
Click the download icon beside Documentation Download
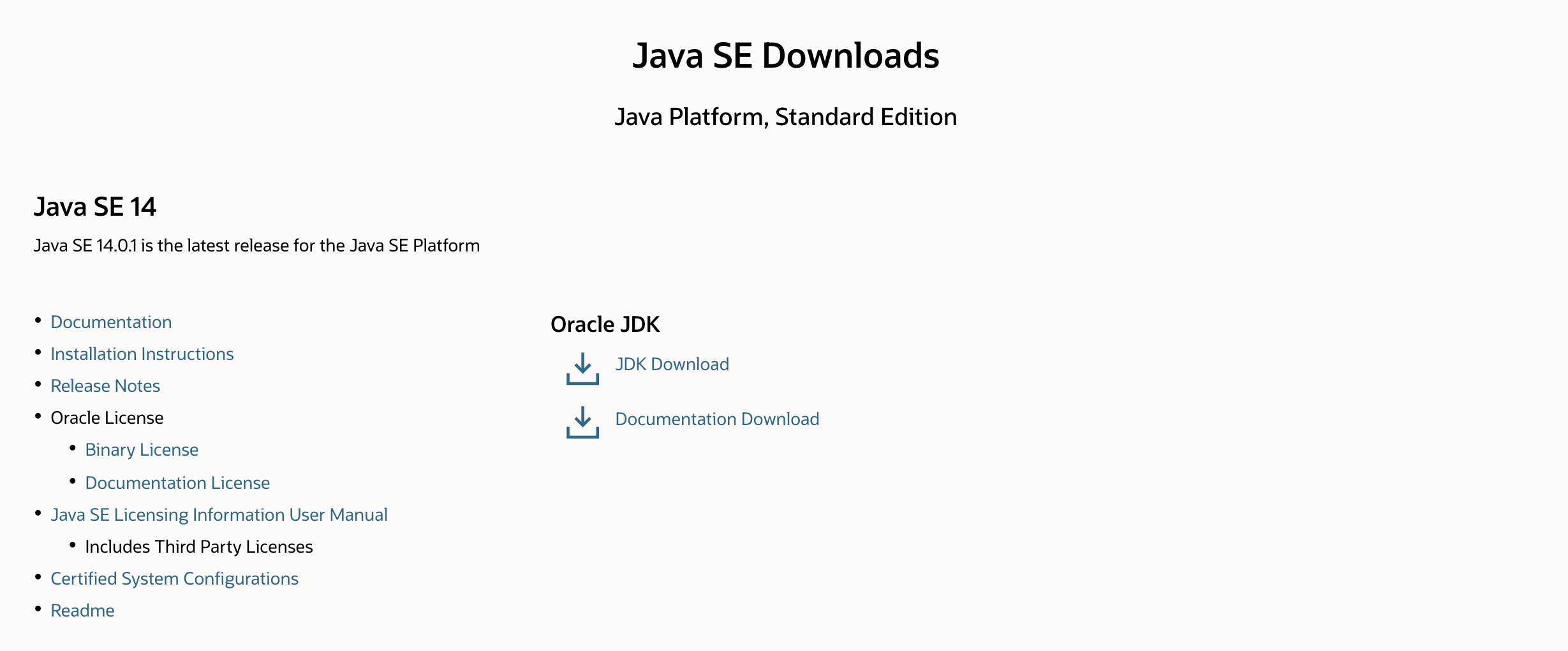582,422
